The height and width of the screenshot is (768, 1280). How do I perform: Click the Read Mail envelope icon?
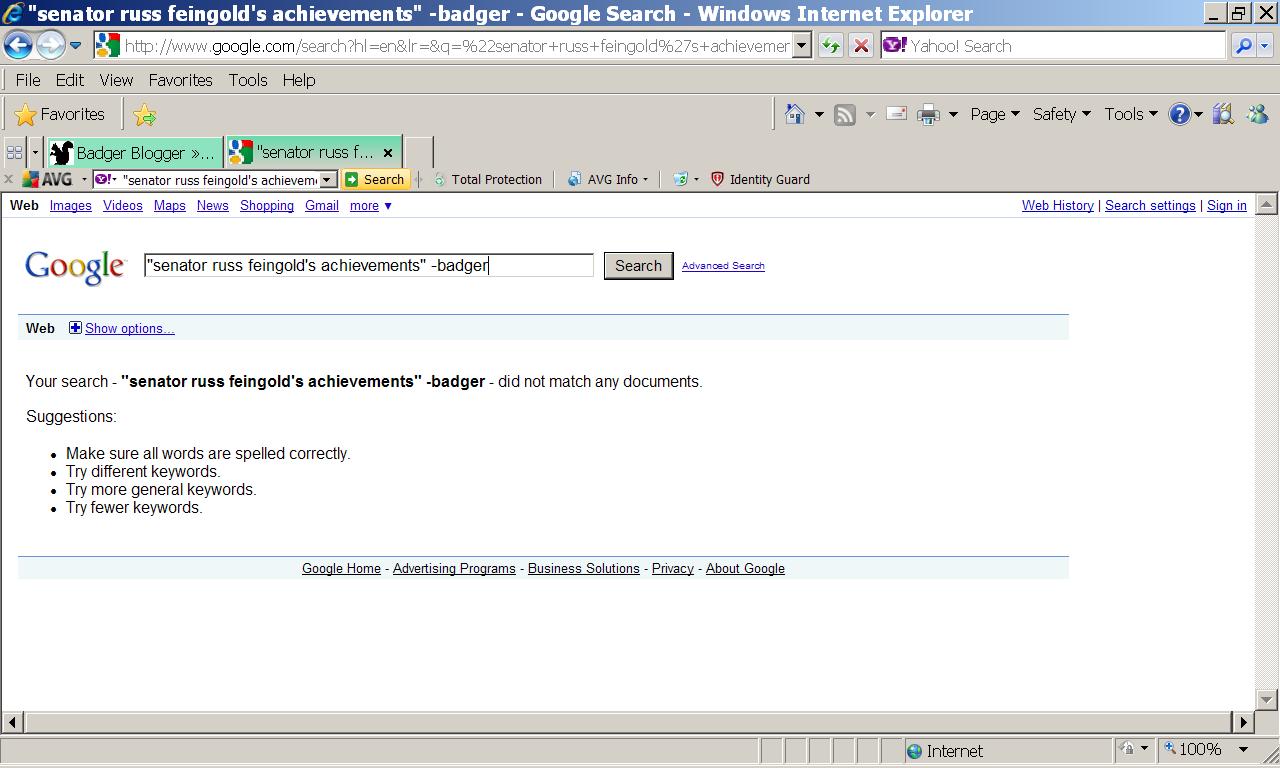pyautogui.click(x=896, y=114)
